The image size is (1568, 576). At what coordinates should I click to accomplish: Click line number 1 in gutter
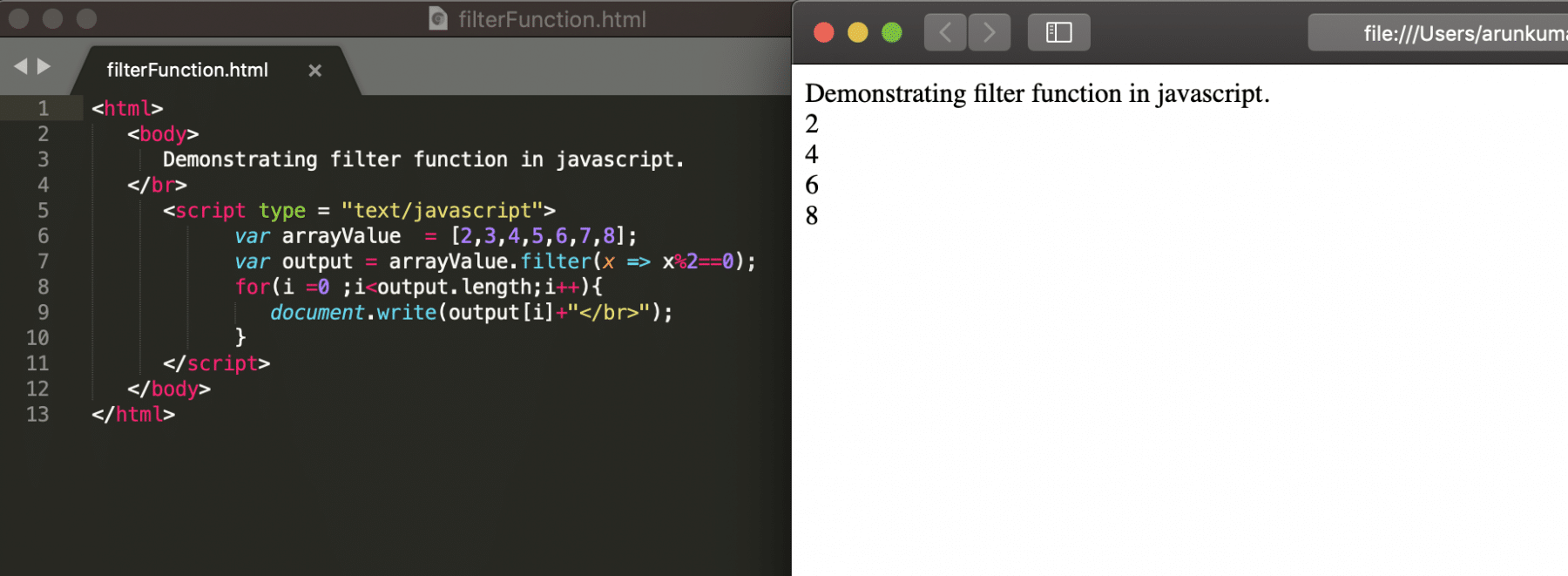(x=43, y=109)
